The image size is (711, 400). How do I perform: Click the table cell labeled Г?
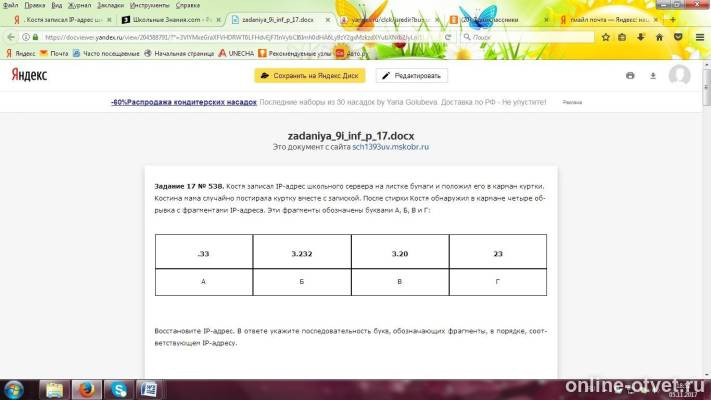[498, 282]
